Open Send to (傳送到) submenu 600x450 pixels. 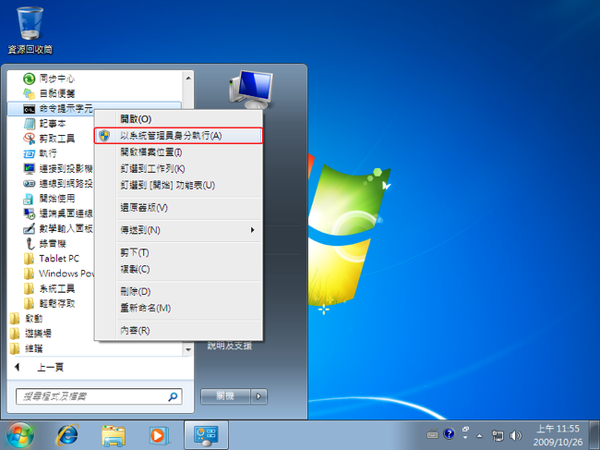(178, 230)
